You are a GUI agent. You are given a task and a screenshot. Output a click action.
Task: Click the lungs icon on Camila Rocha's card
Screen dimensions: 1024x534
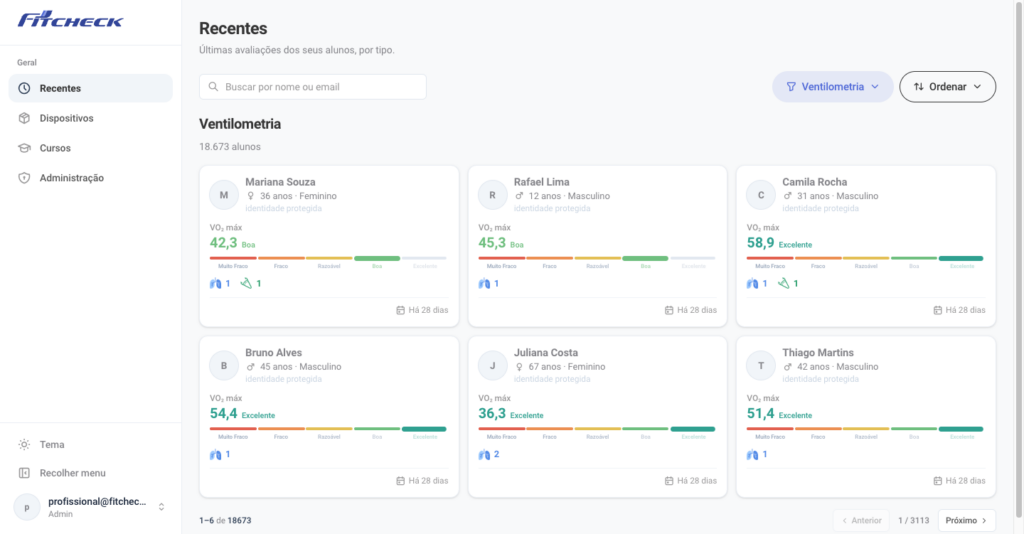(752, 283)
